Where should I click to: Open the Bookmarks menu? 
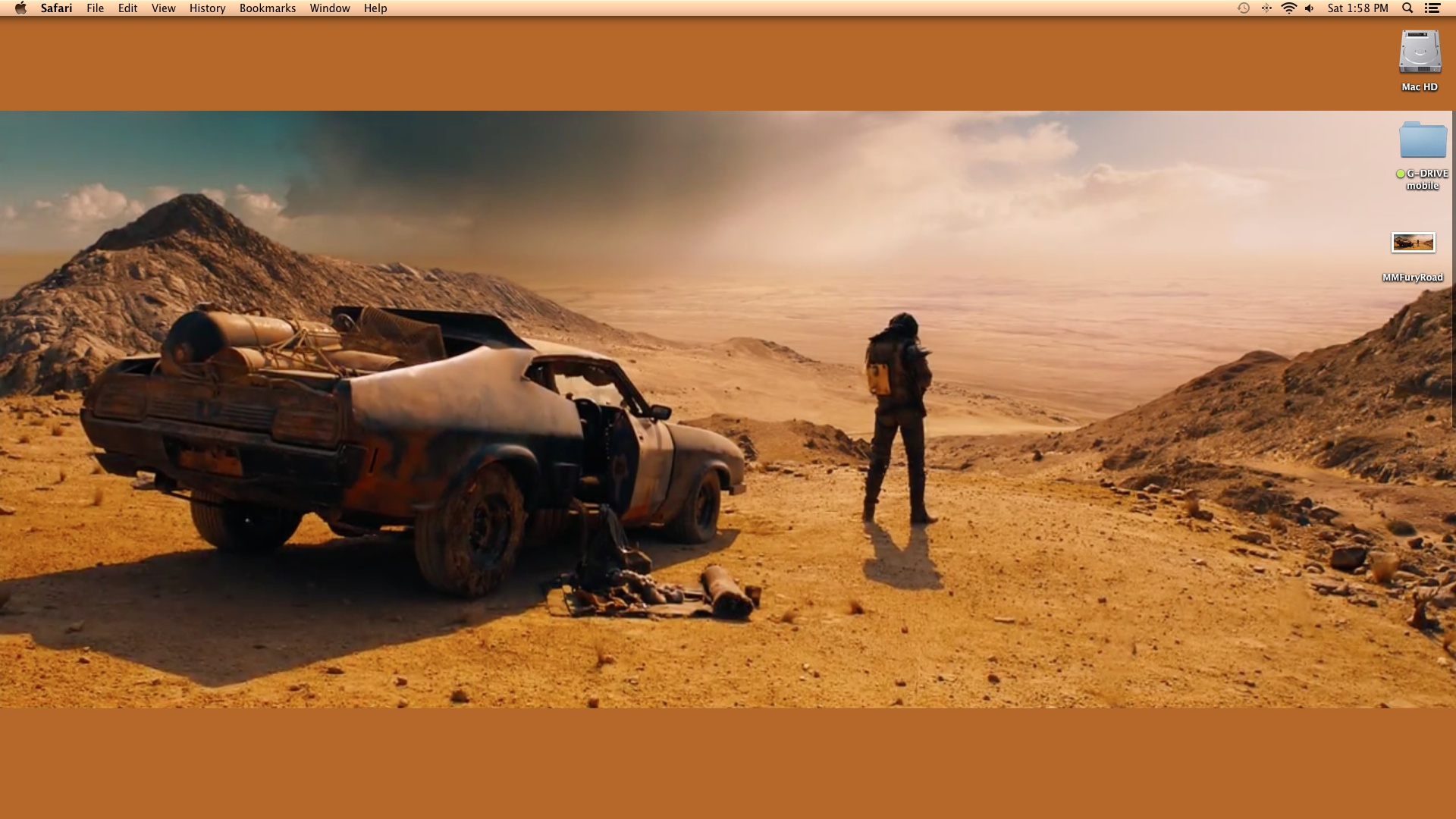(x=267, y=8)
